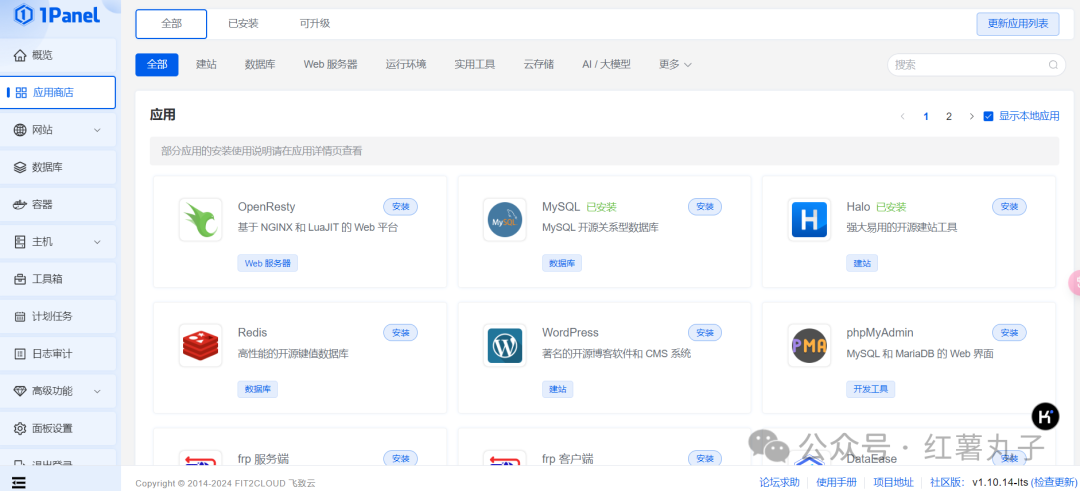Click 安装 on the MySQL card

coord(705,207)
